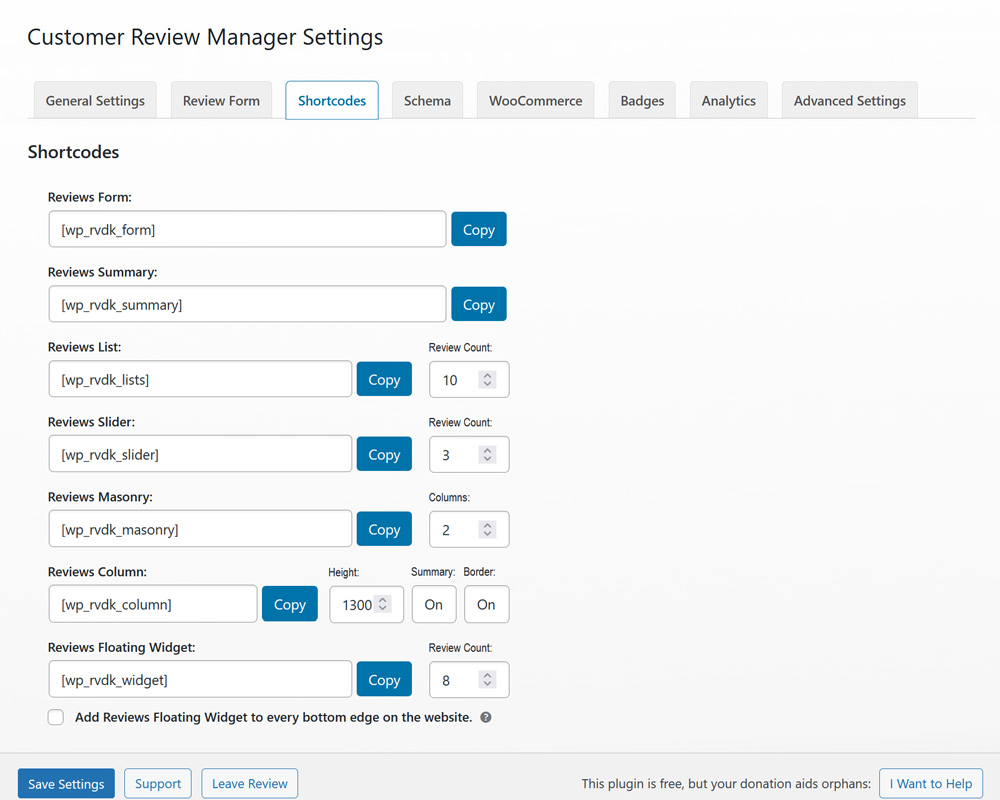Go to the Analytics tab

[728, 101]
